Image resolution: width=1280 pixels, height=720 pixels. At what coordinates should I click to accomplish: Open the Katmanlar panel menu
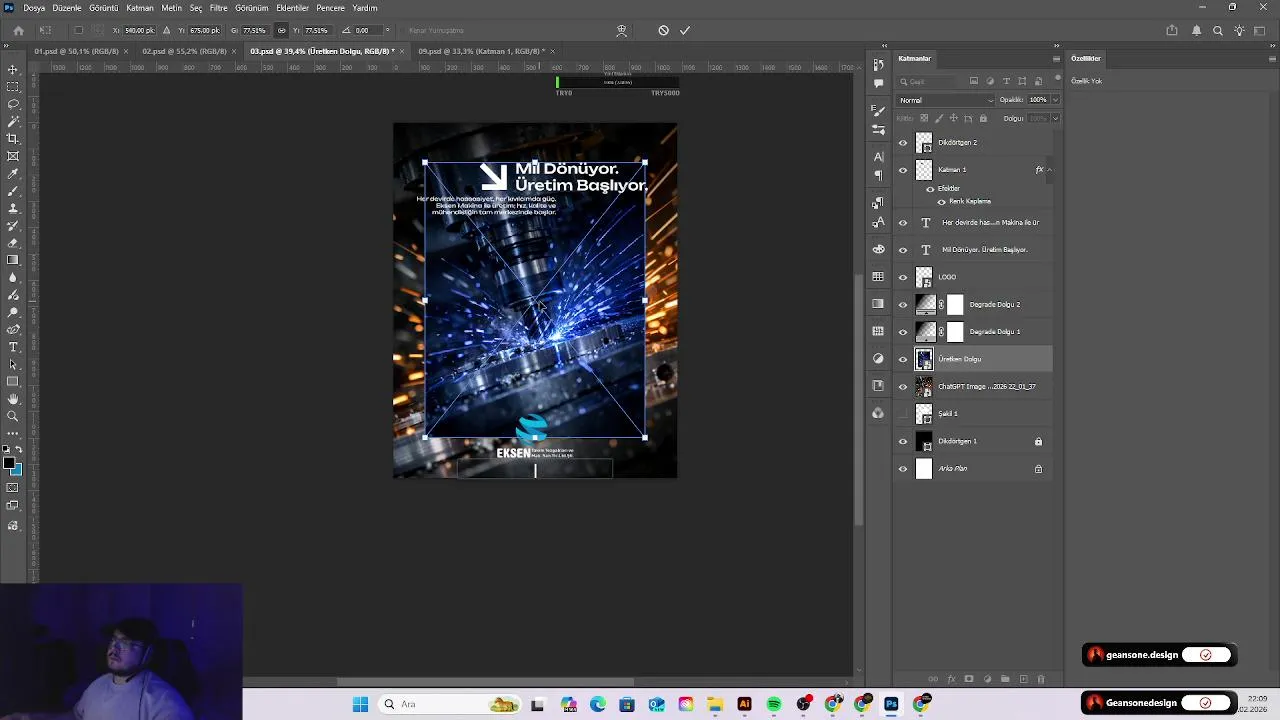pos(1056,58)
